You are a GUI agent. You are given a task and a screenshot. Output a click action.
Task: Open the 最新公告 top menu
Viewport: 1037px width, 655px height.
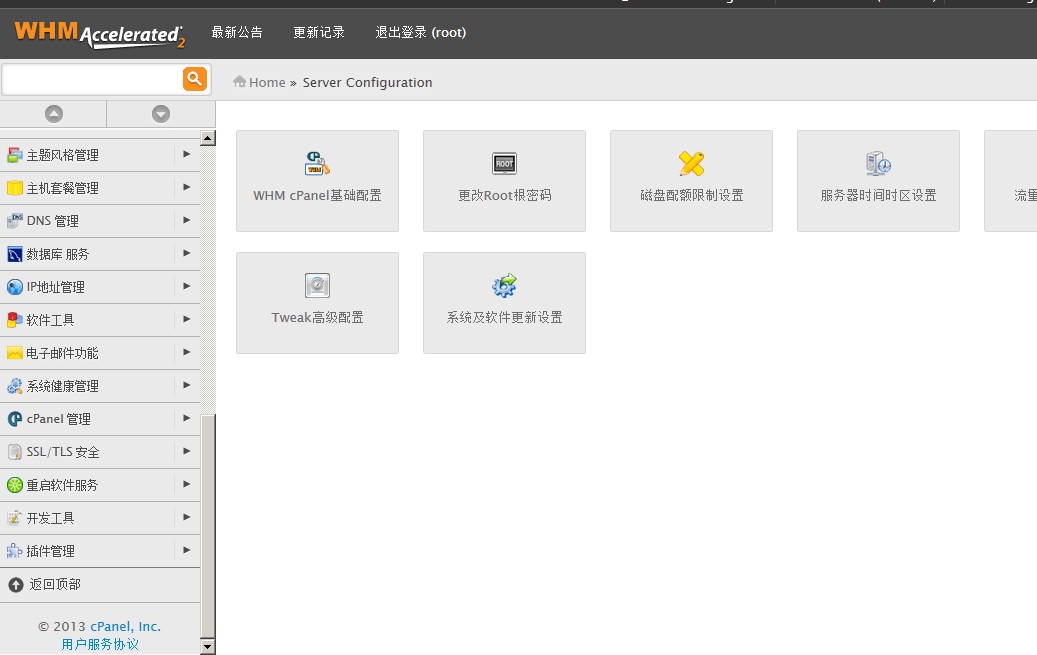point(237,32)
